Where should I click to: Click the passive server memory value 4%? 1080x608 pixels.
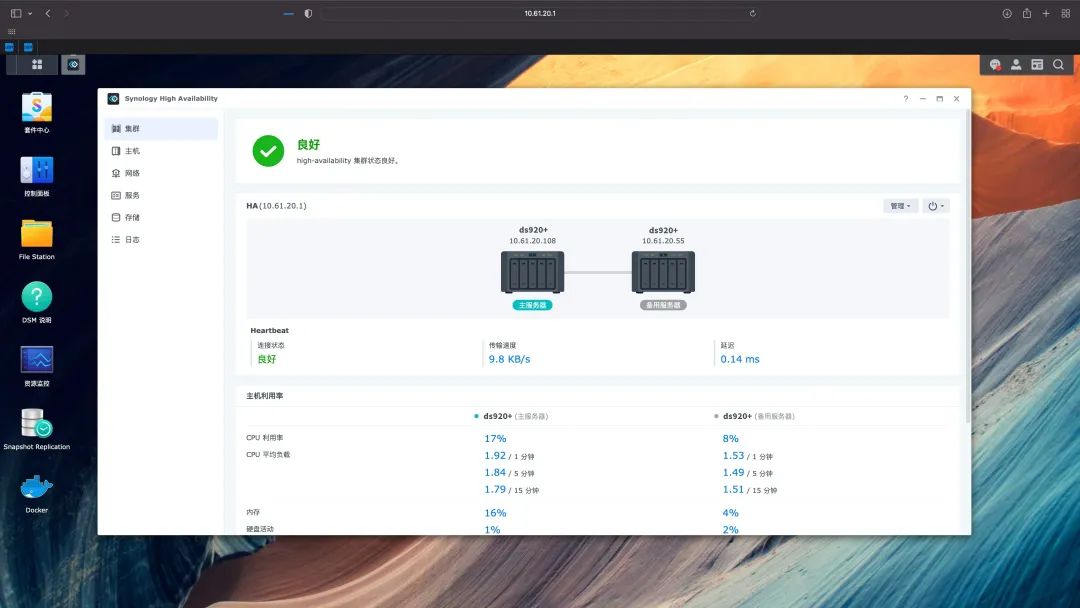[730, 513]
